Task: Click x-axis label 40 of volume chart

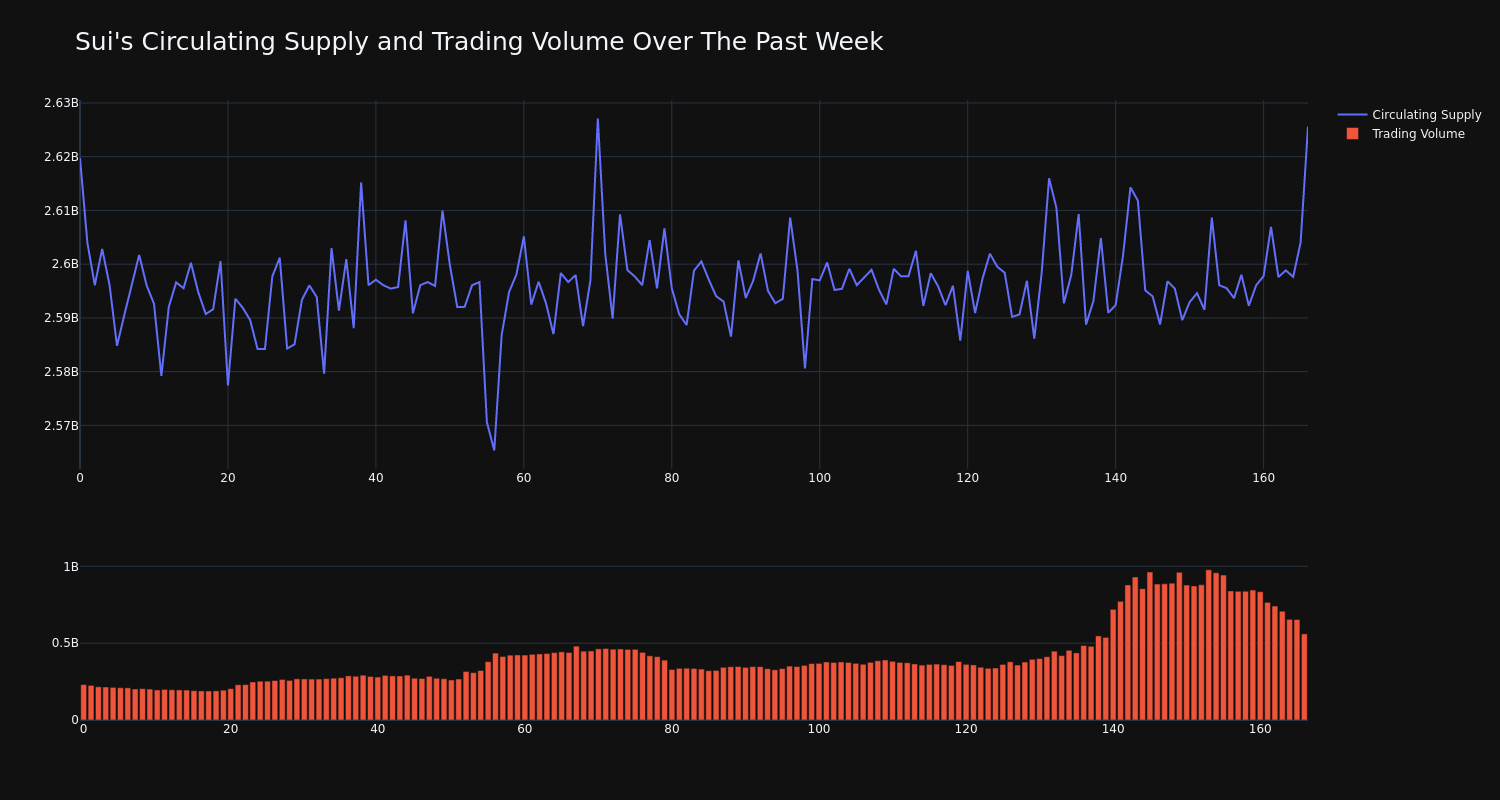Action: tap(377, 729)
